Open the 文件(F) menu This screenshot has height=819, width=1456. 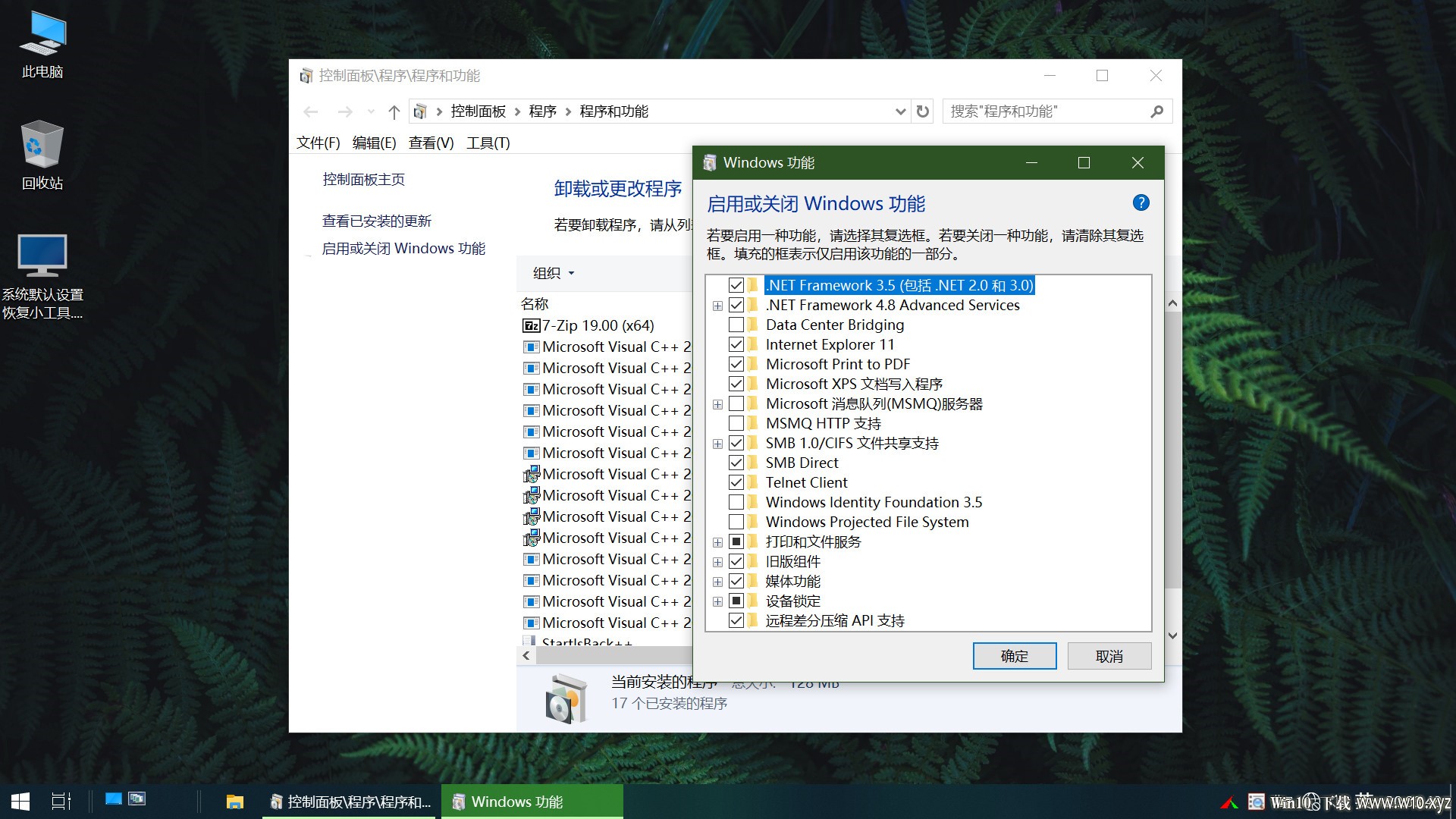point(318,143)
